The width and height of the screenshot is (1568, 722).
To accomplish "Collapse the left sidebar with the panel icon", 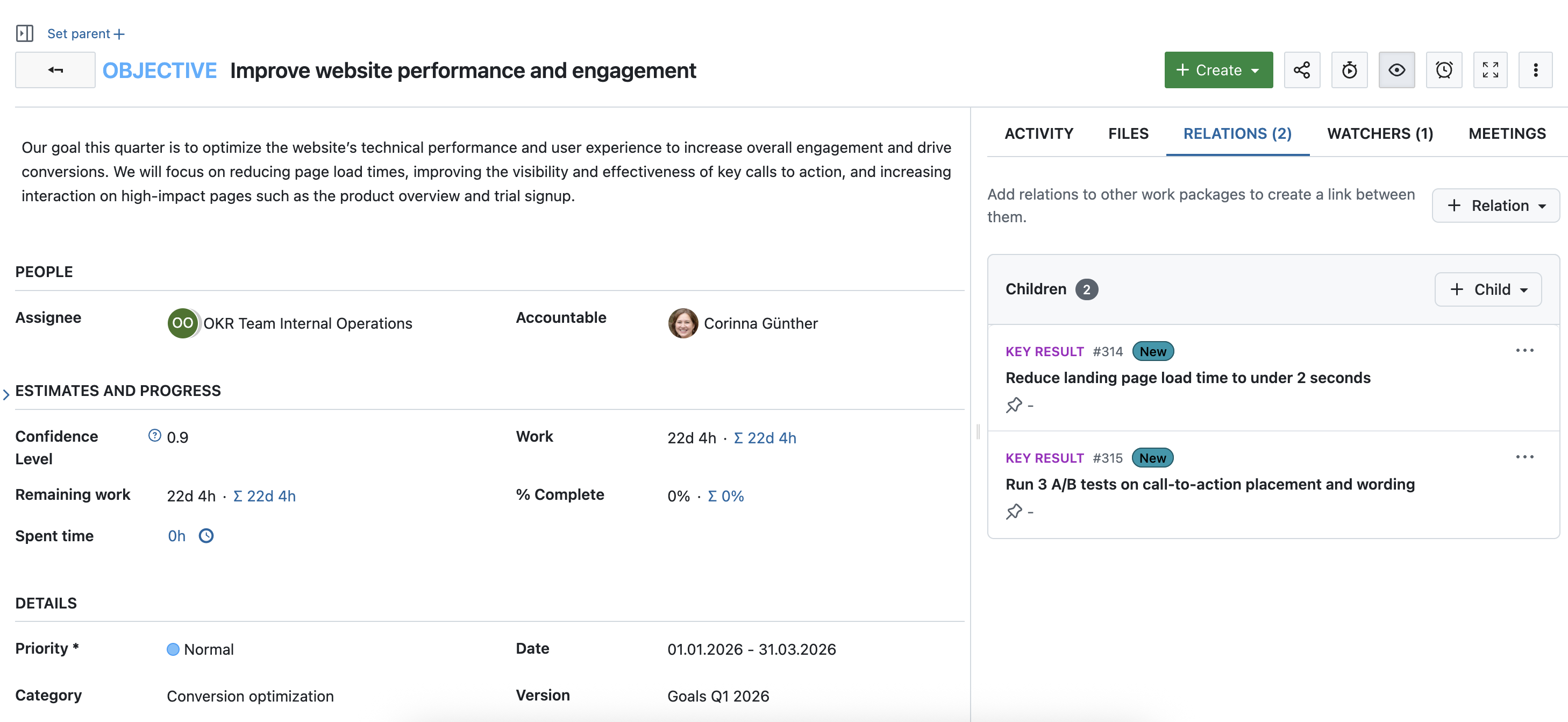I will [x=25, y=33].
